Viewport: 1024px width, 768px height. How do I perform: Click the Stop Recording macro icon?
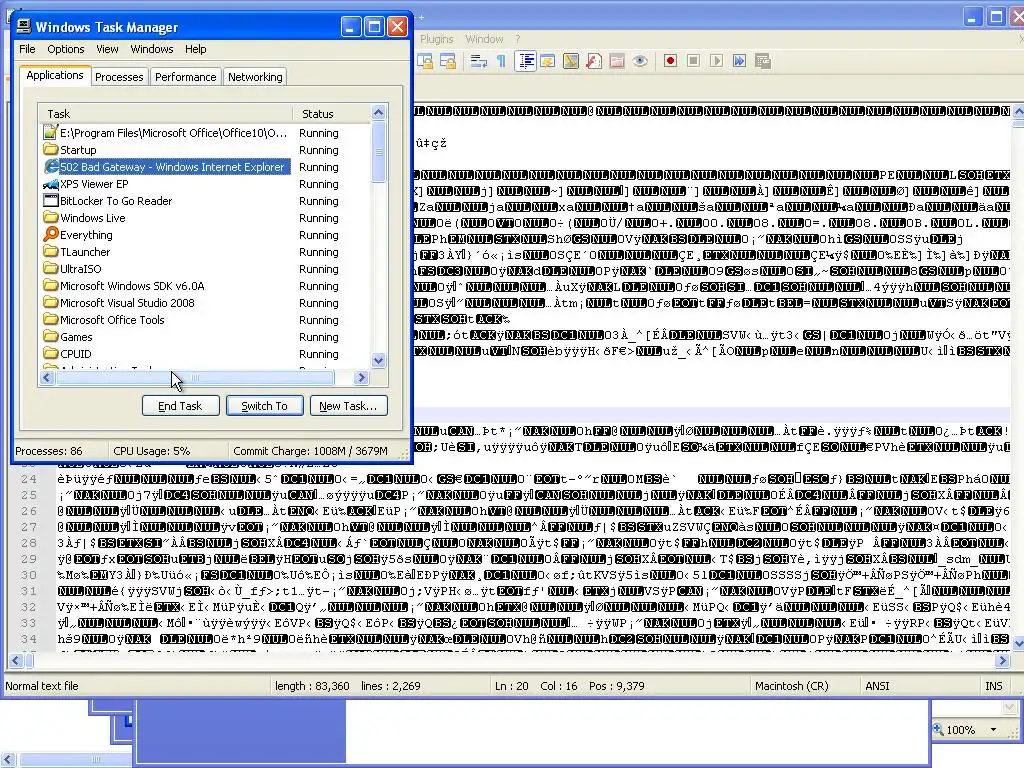coord(694,61)
